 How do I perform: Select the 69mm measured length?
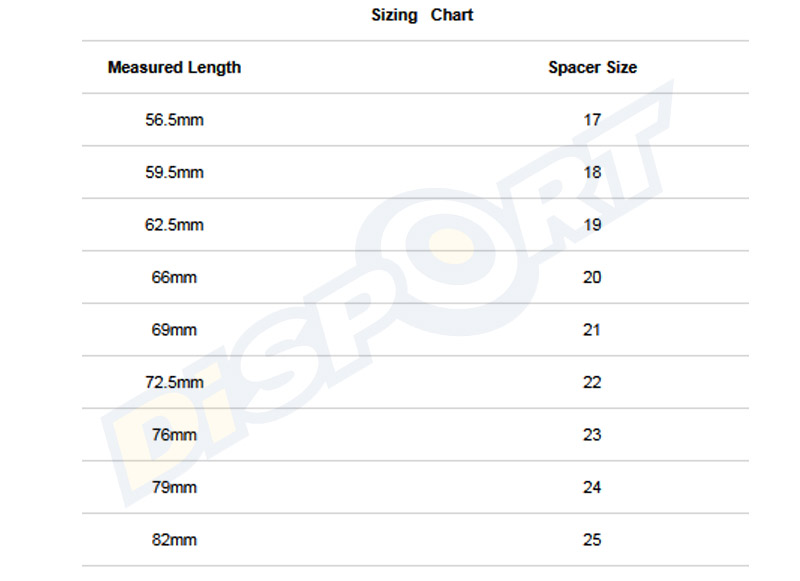click(x=174, y=330)
